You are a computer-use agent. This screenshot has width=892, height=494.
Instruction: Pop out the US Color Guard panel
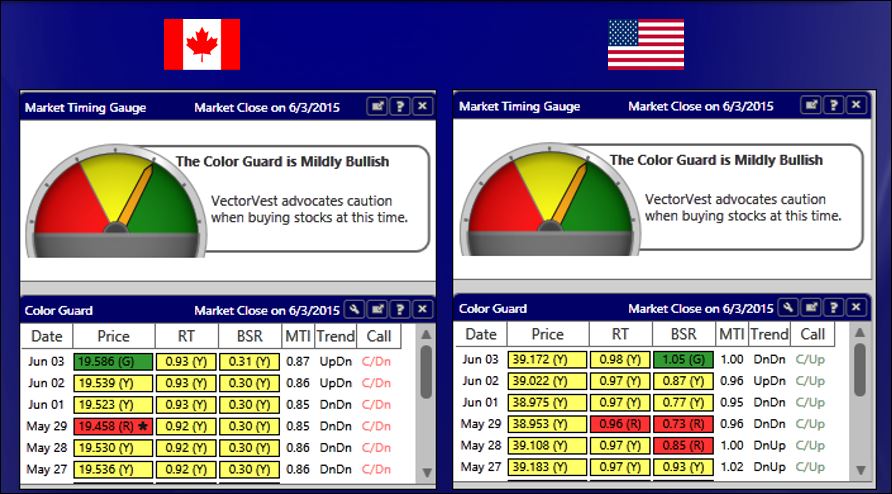[811, 308]
